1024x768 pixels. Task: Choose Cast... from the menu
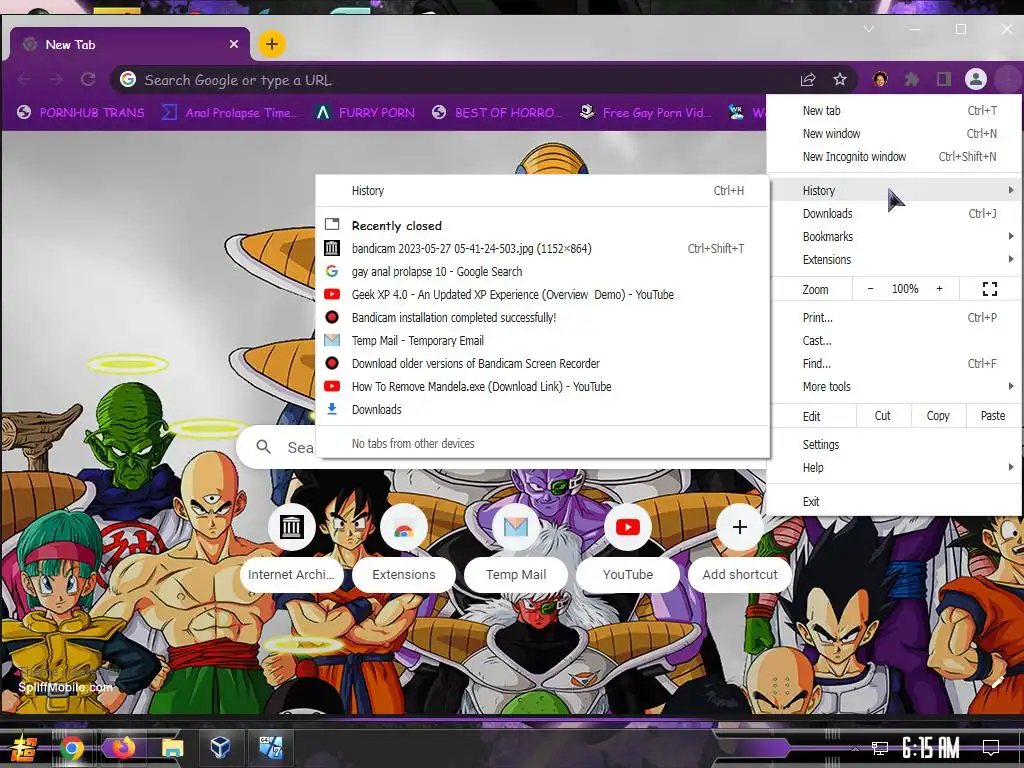pos(893,340)
